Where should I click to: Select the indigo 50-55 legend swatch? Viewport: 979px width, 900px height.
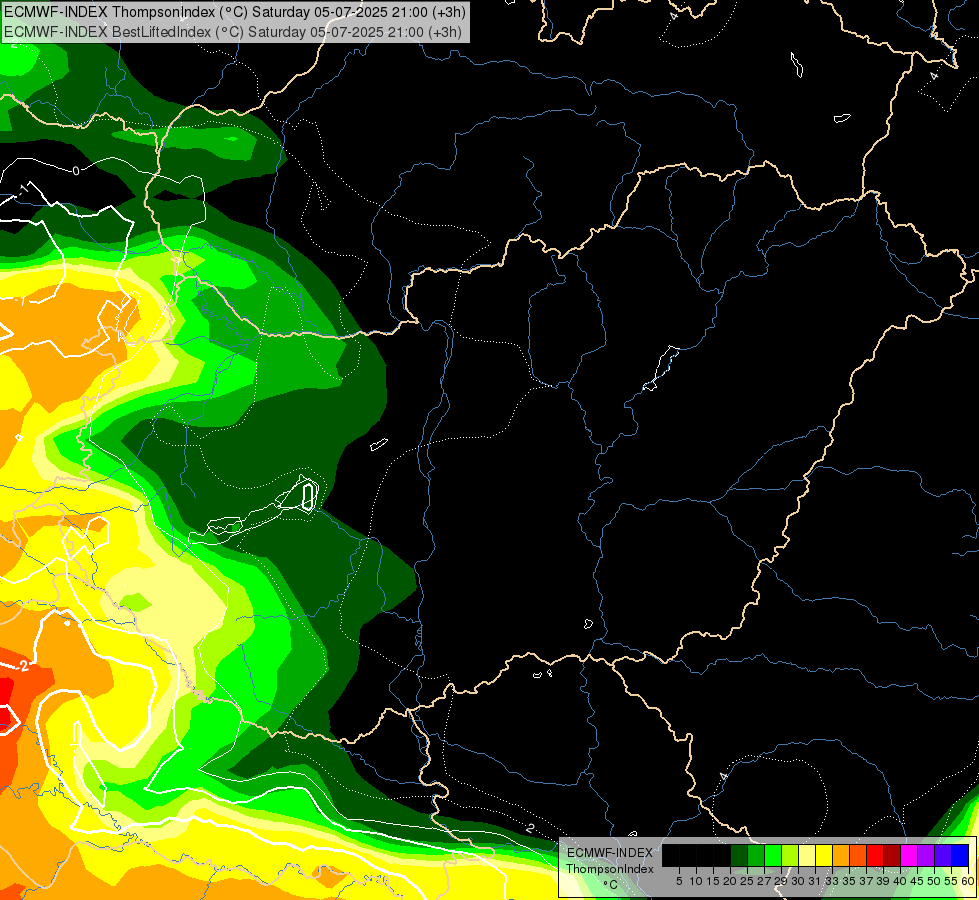click(943, 855)
